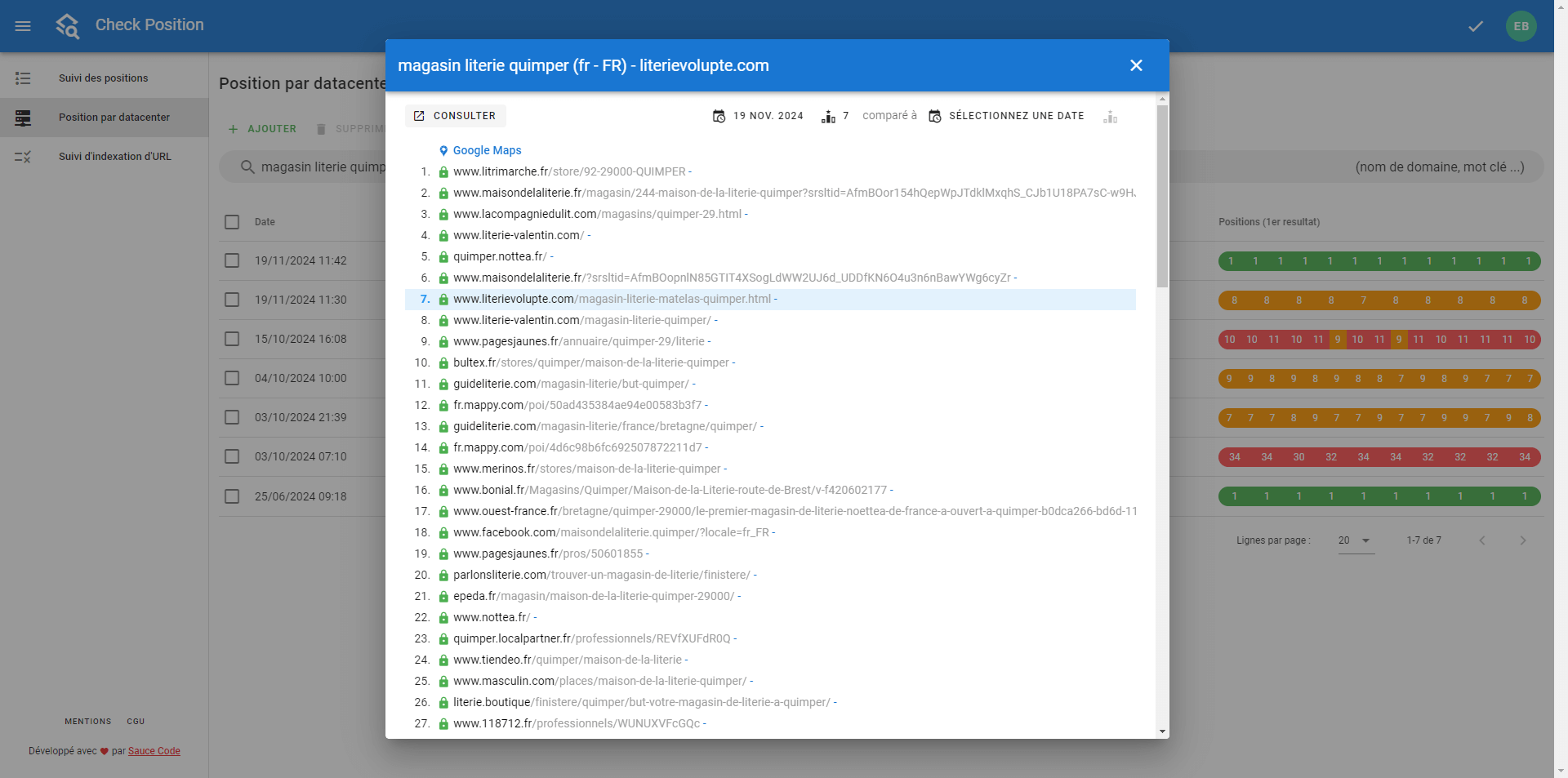
Task: Click the podium position 7 icon
Action: 828,117
